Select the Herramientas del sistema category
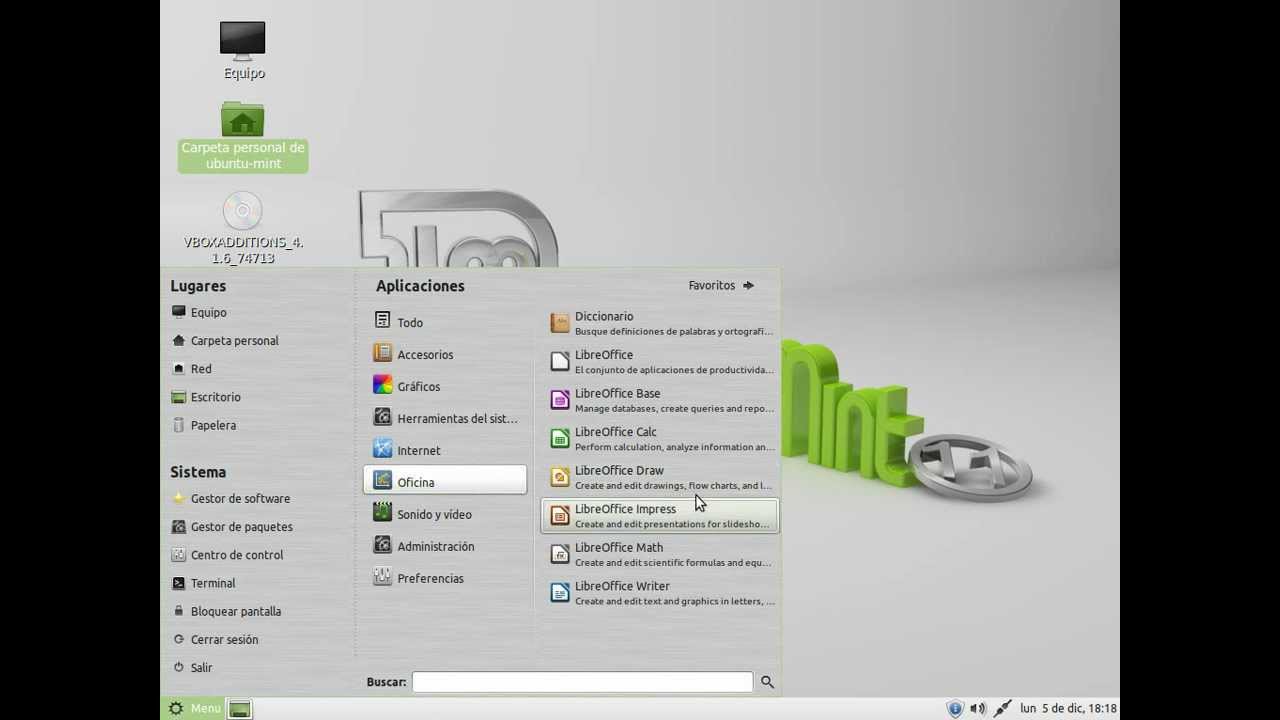 [x=445, y=418]
